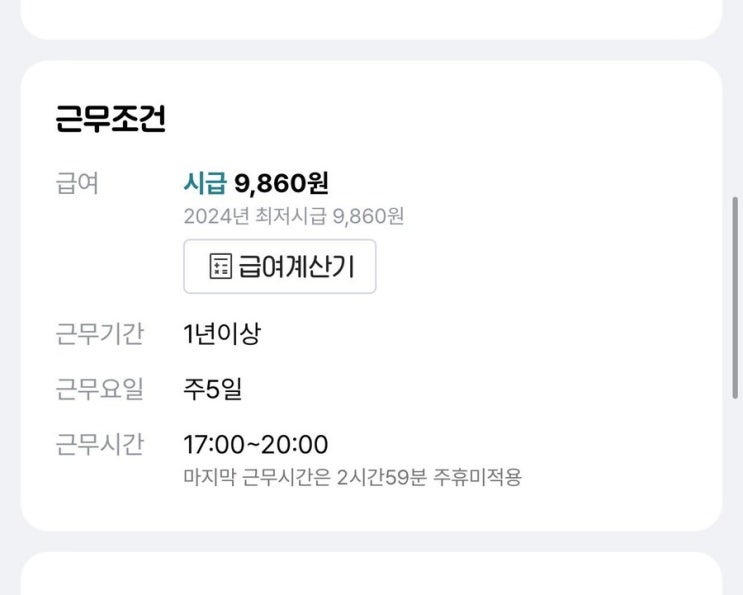Click the 근무기간 field label
This screenshot has width=743, height=595.
[100, 334]
